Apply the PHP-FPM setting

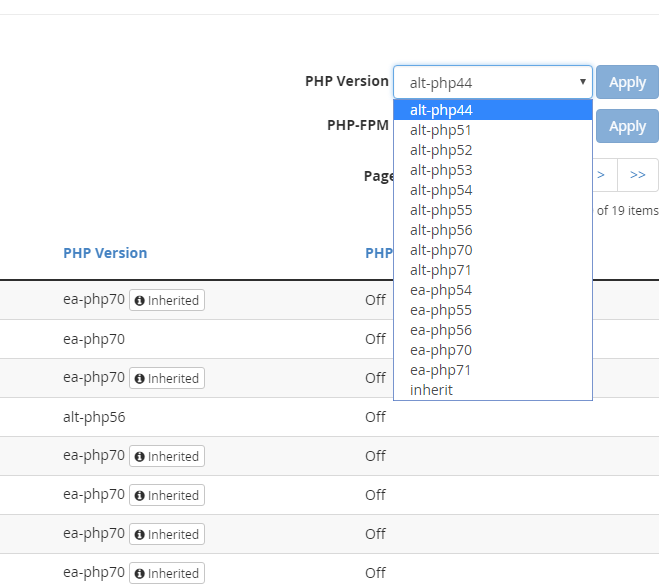627,126
